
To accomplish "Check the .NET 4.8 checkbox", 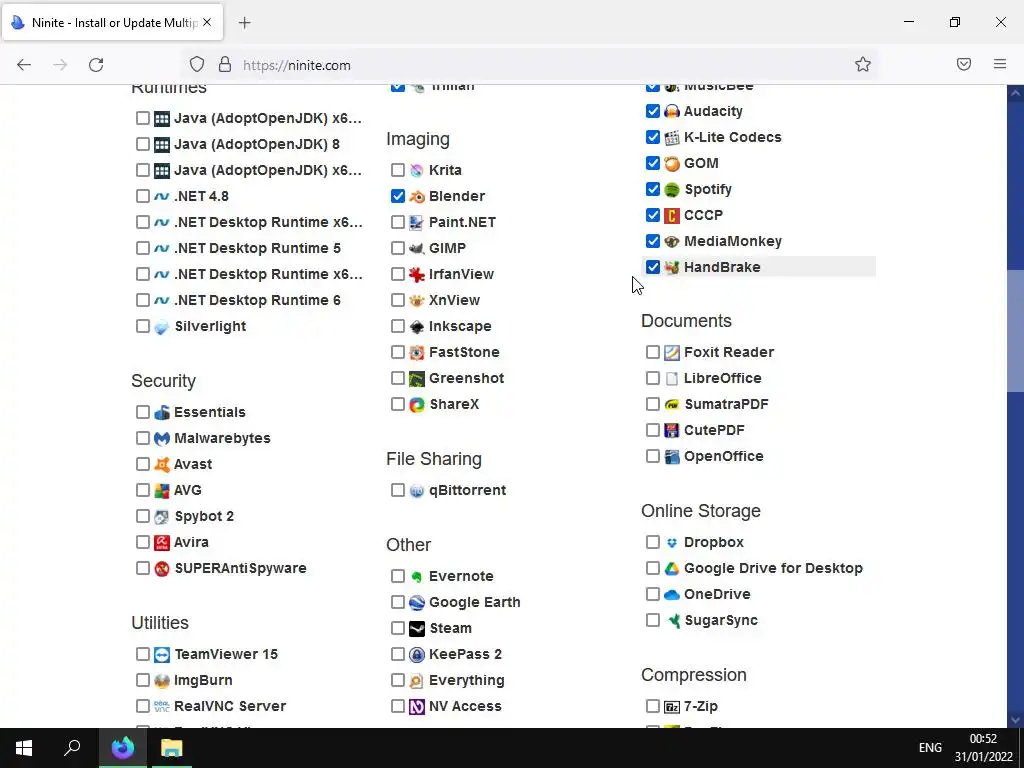I will (x=142, y=196).
